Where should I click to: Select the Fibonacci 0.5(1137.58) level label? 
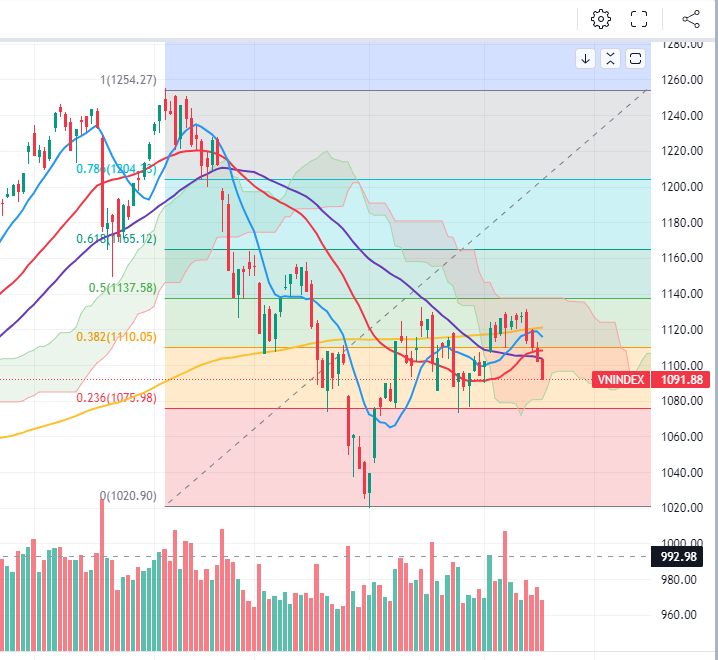[123, 288]
